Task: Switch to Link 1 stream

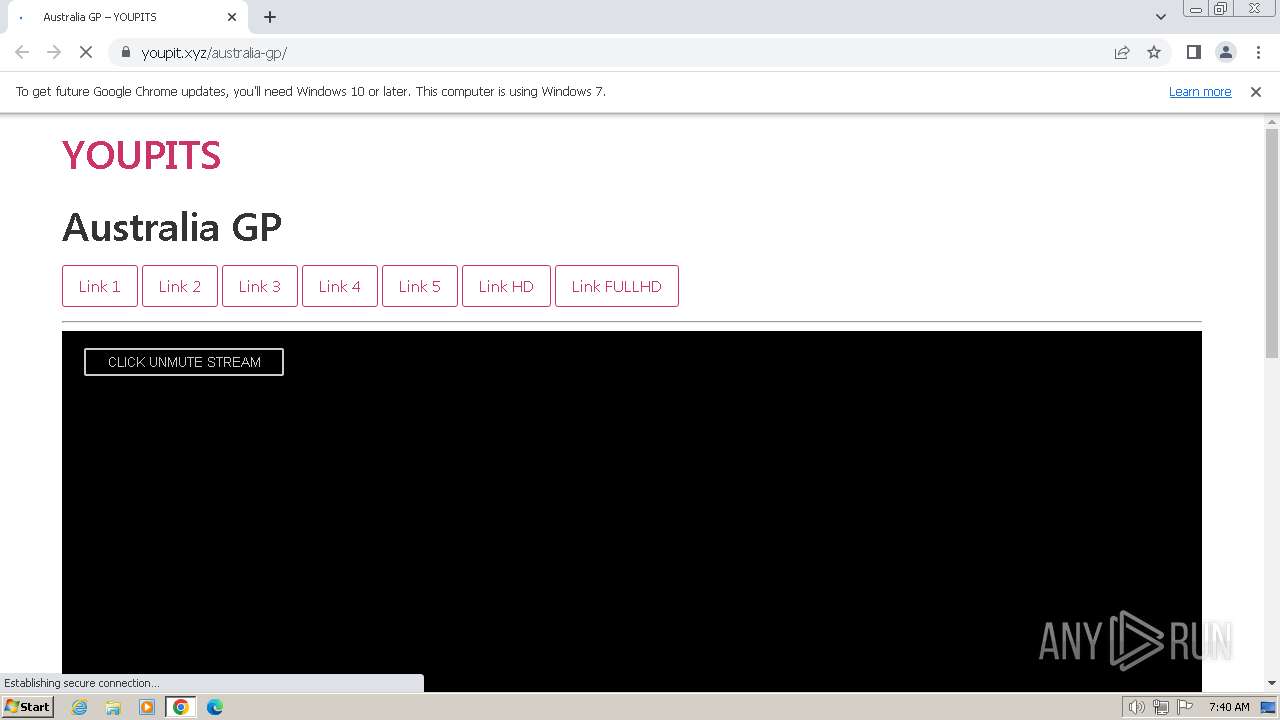Action: click(100, 286)
